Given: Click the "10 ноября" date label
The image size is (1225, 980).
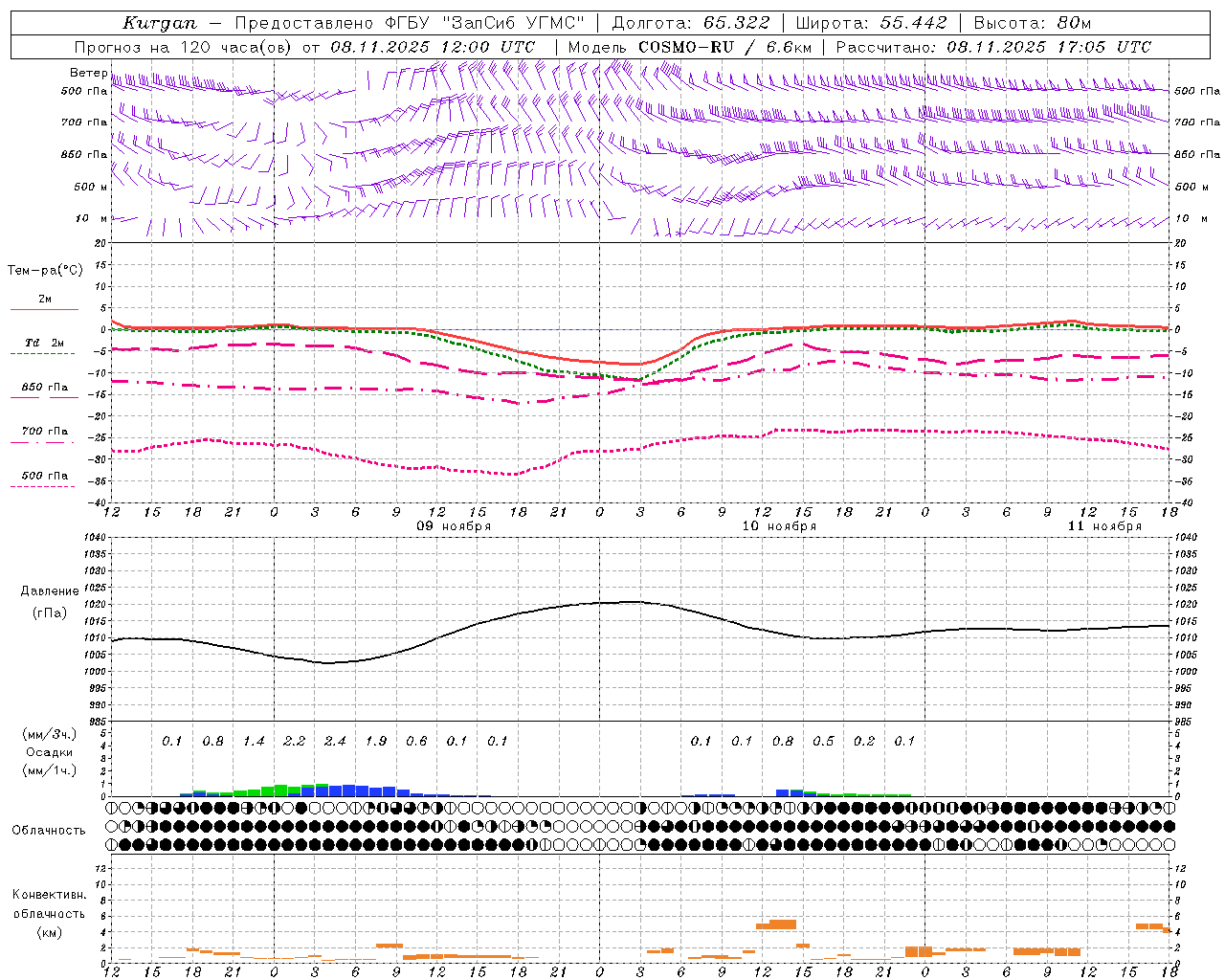Looking at the screenshot, I should (779, 526).
